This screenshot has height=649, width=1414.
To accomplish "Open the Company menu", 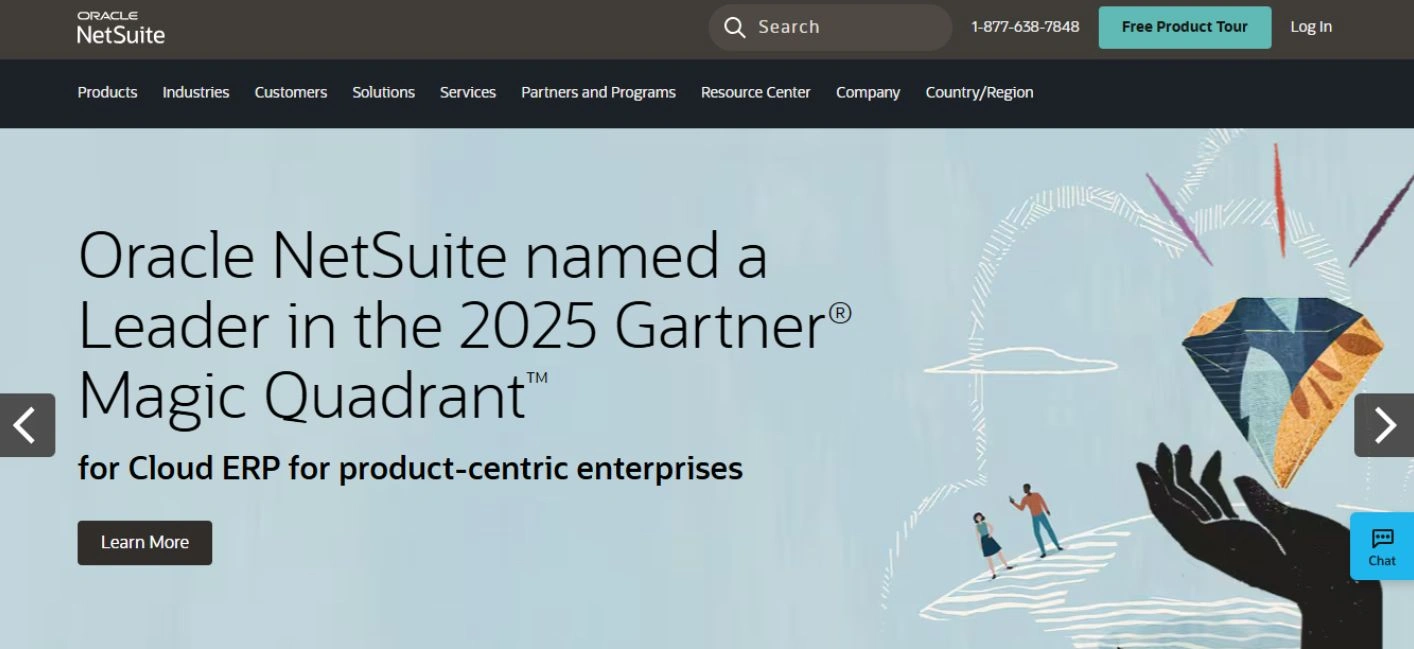I will pyautogui.click(x=868, y=92).
